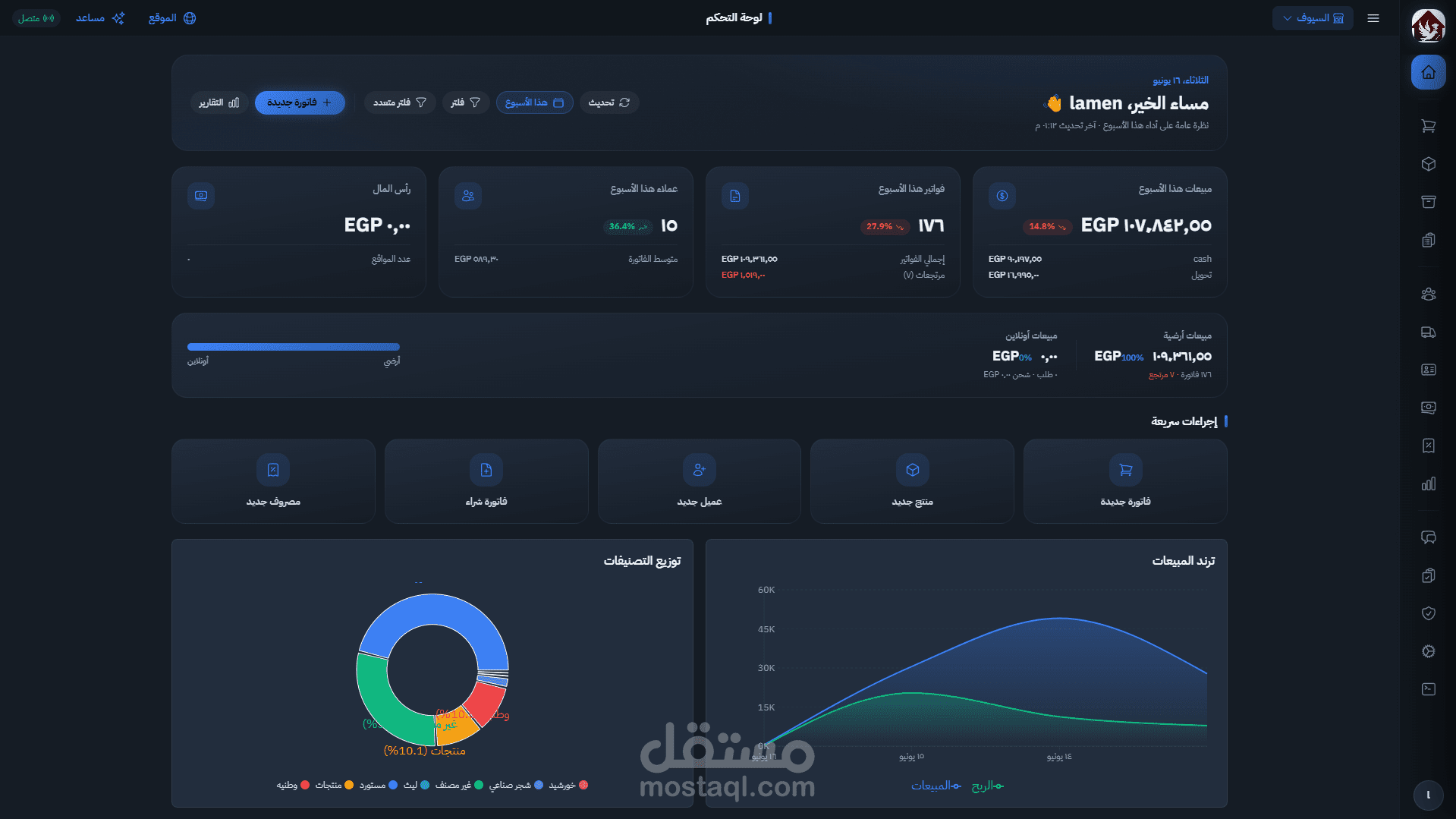Toggle the الربح series in trend legend

987,786
